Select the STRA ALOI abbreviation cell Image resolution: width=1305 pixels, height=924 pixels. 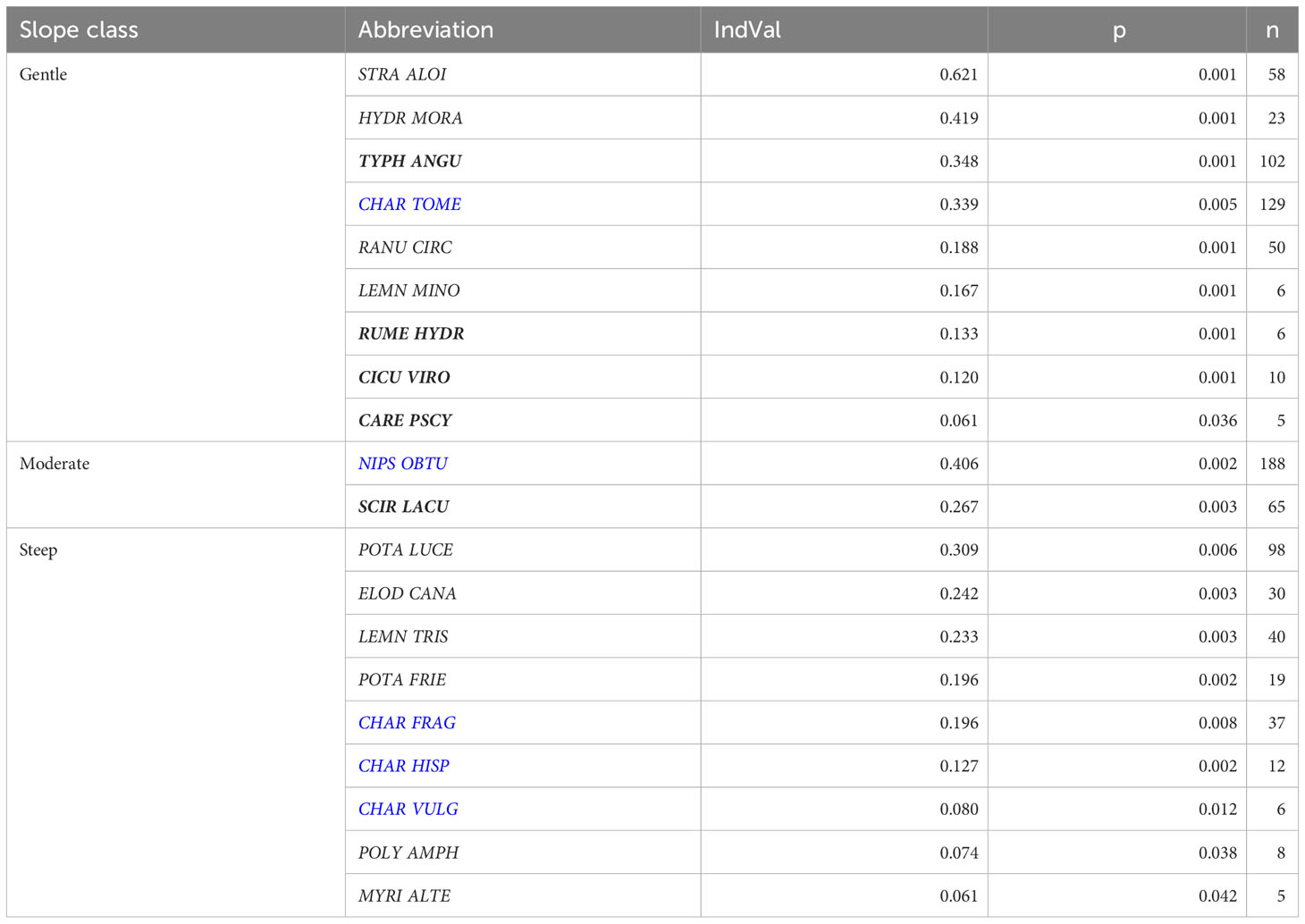(x=523, y=75)
